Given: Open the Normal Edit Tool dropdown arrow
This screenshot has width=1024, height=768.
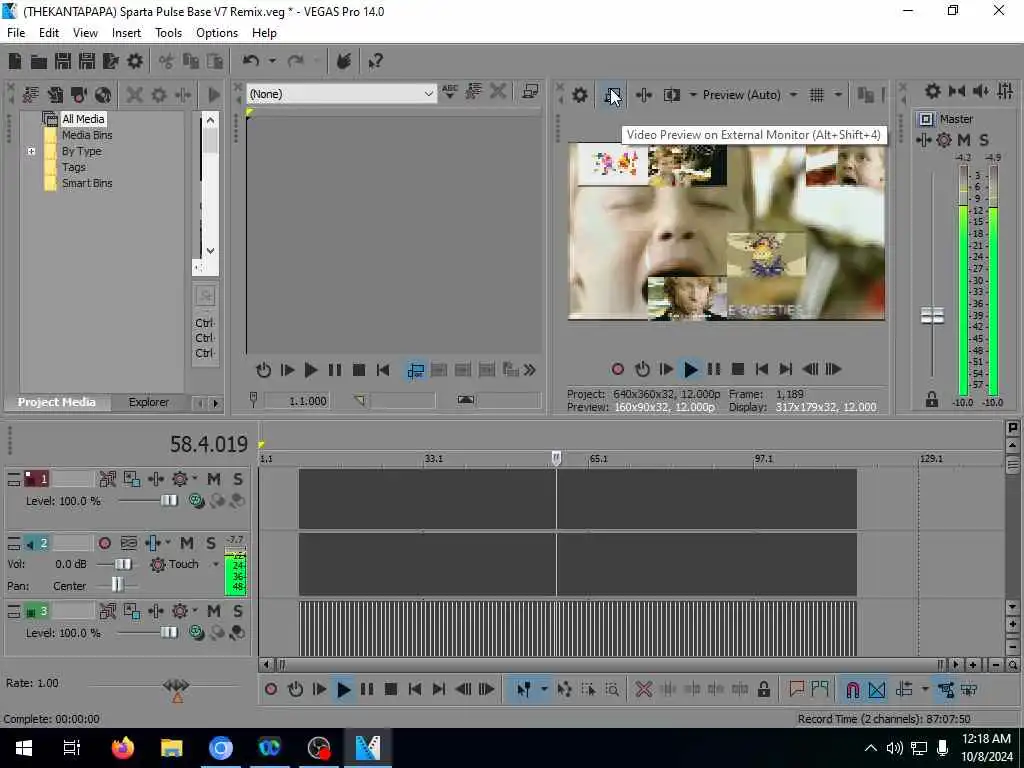Looking at the screenshot, I should [x=543, y=690].
